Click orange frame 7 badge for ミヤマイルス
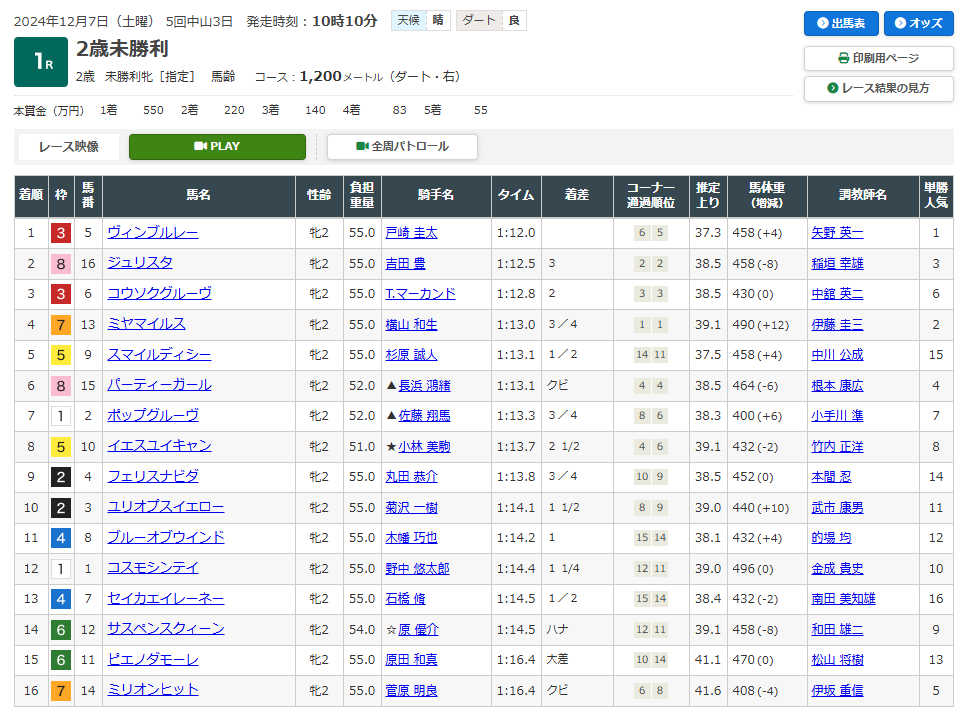Viewport: 967px width, 719px height. [x=61, y=324]
